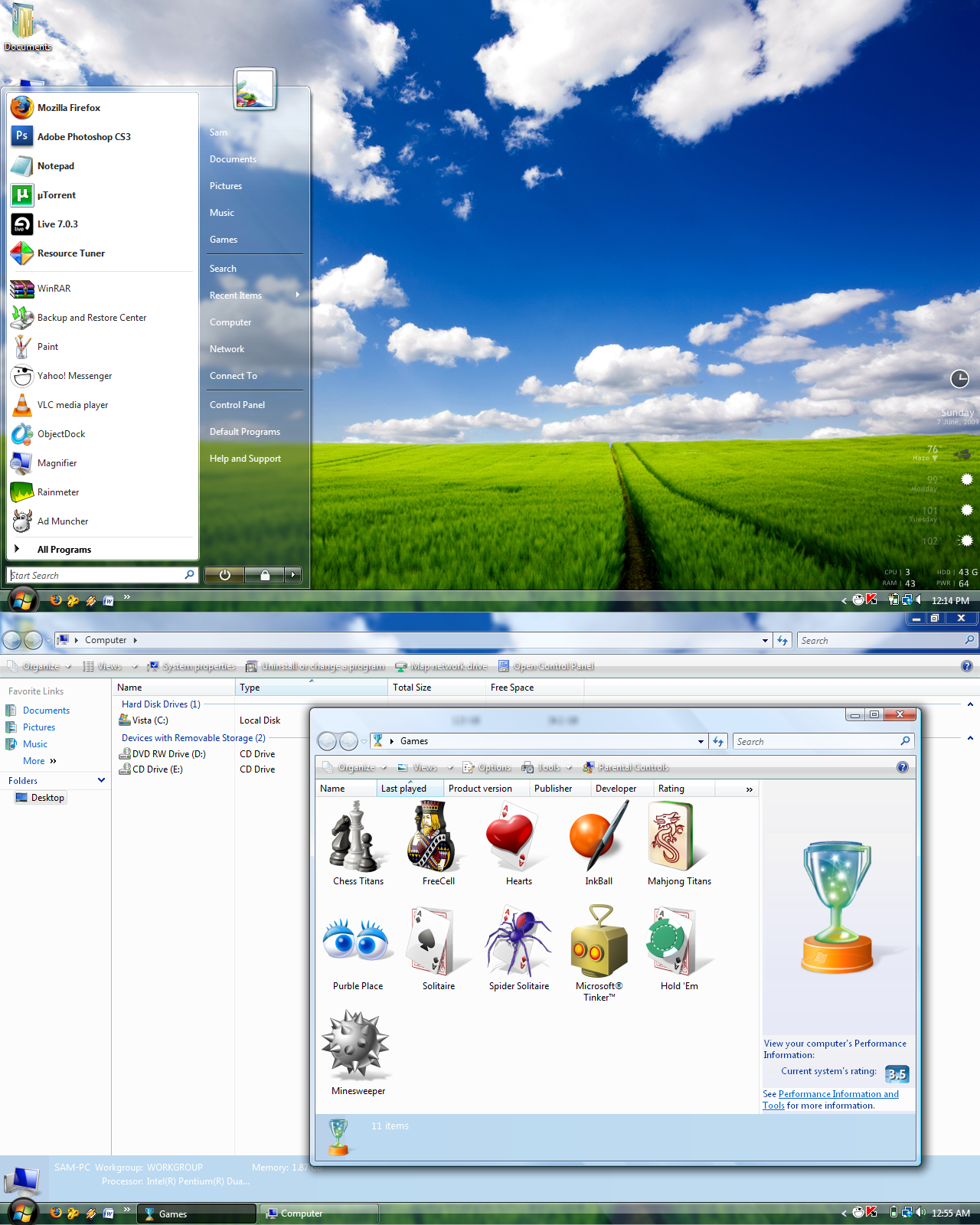Launch Adobe Photoshop CS3 from Start menu
Viewport: 980px width, 1225px height.
tap(103, 137)
